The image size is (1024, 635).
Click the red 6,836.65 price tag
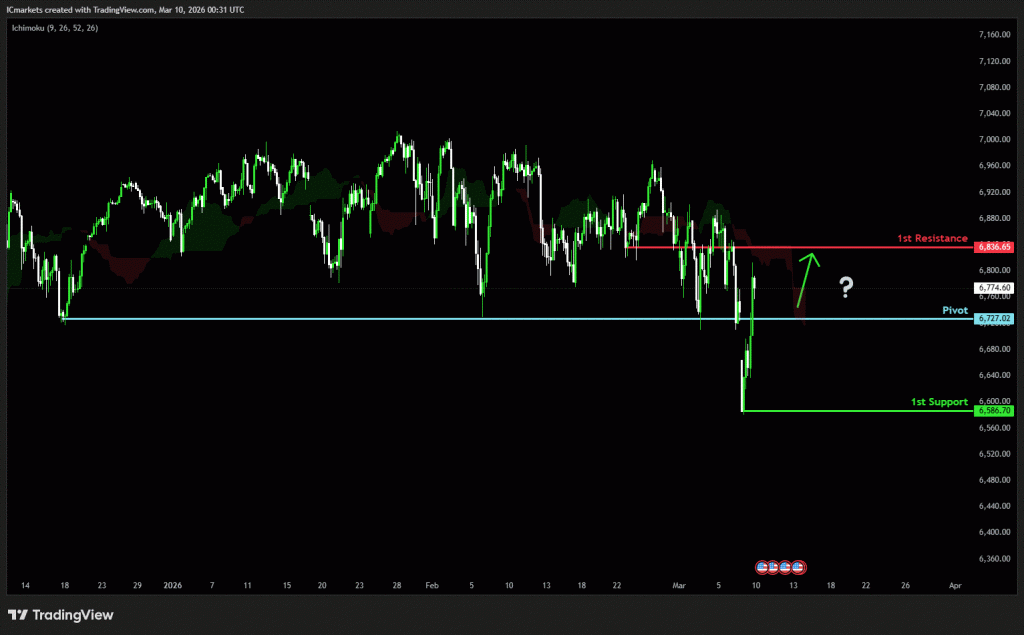pos(994,246)
